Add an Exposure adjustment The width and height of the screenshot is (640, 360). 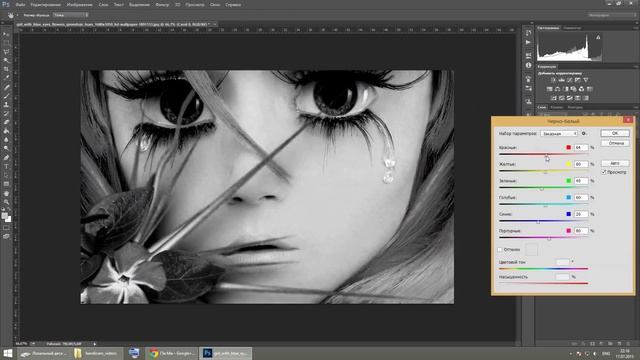tap(578, 80)
